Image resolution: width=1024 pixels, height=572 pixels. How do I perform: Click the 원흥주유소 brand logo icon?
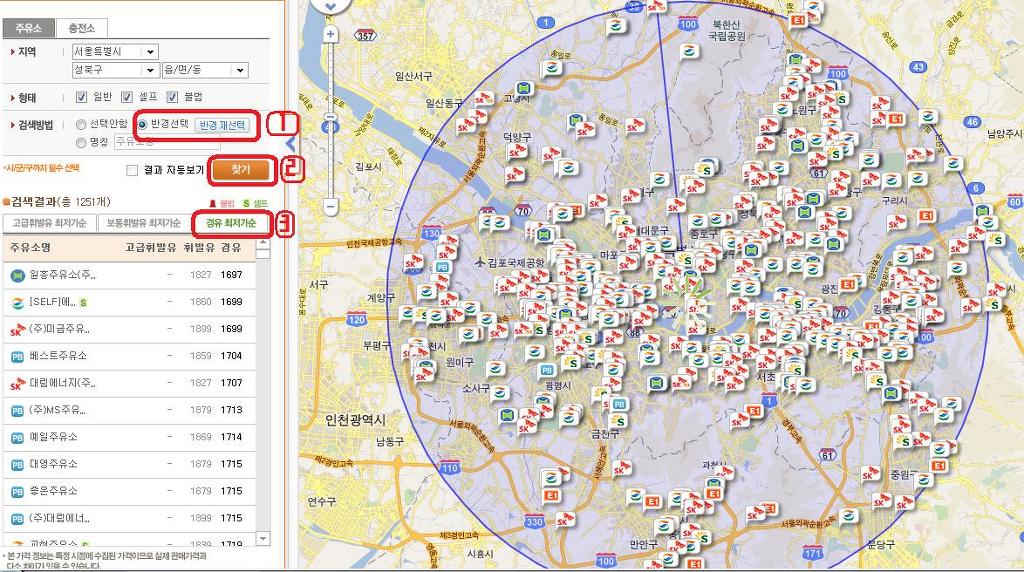pyautogui.click(x=18, y=276)
